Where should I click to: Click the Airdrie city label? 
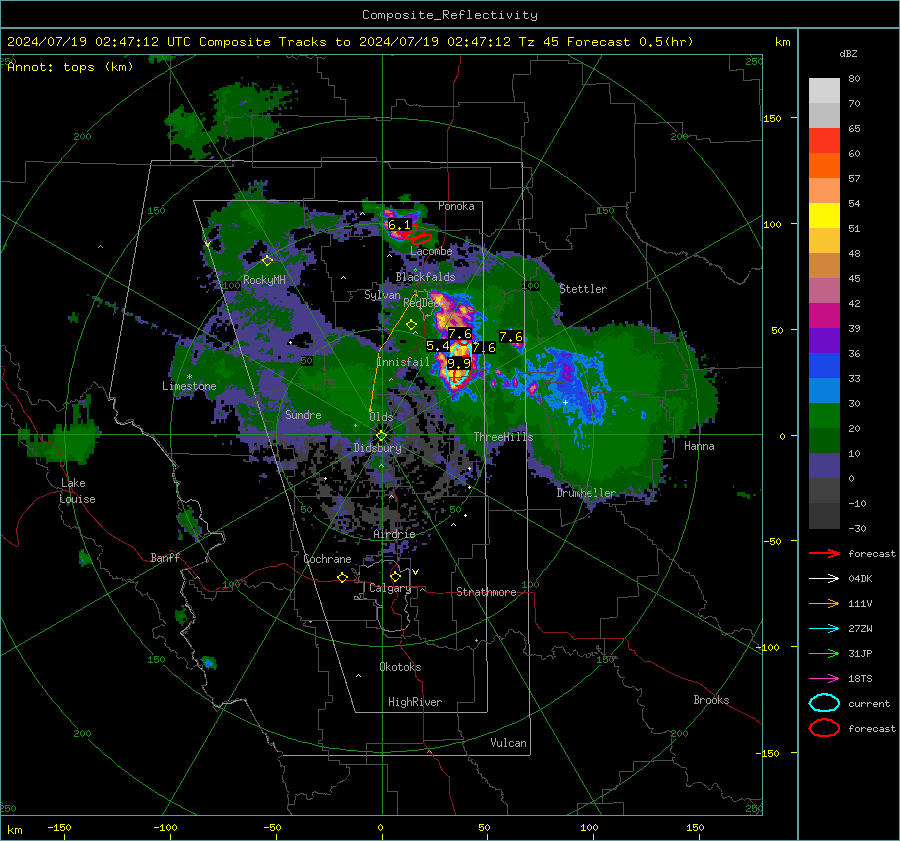coord(394,534)
